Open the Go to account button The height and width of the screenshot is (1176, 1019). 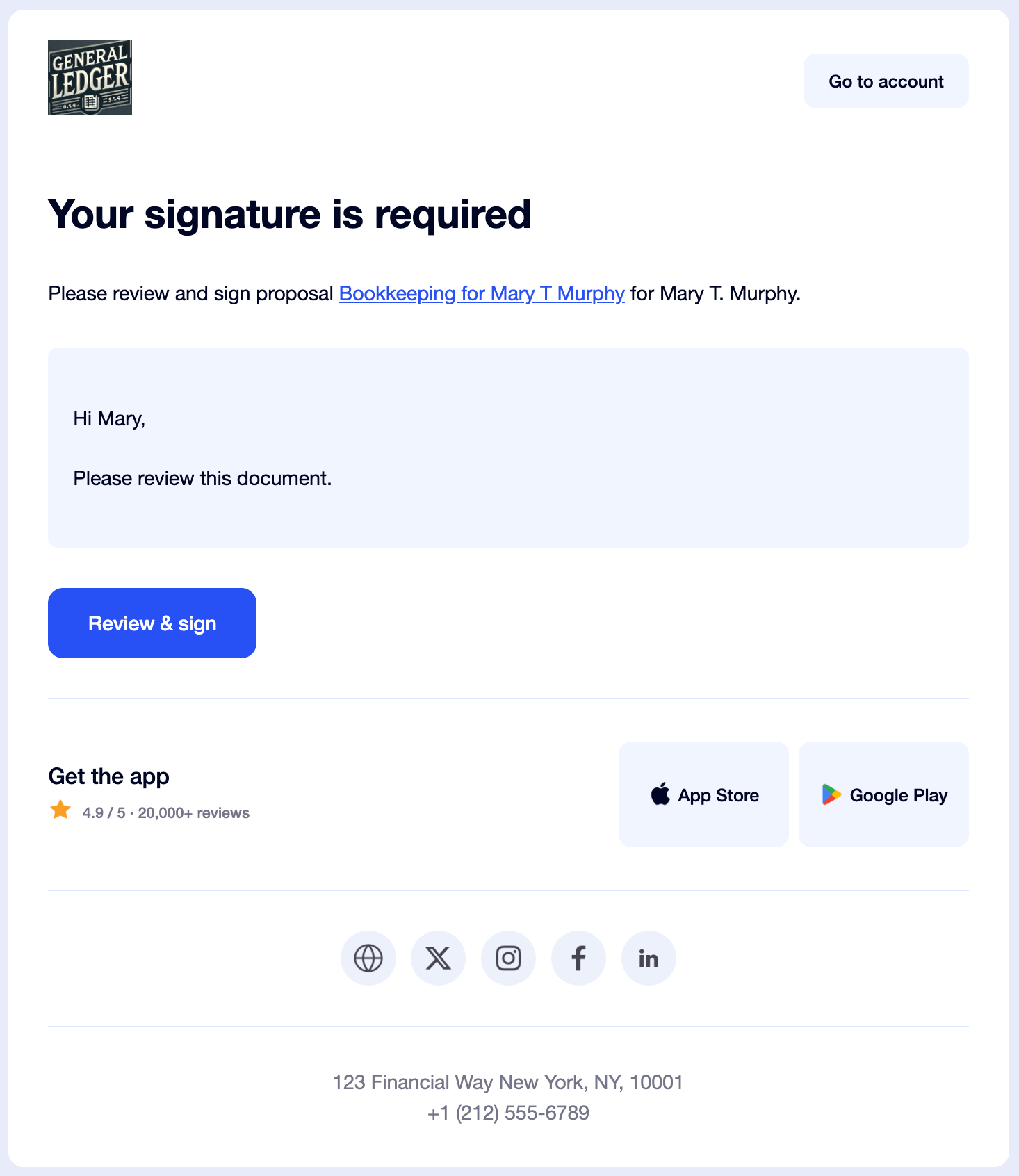click(x=886, y=81)
